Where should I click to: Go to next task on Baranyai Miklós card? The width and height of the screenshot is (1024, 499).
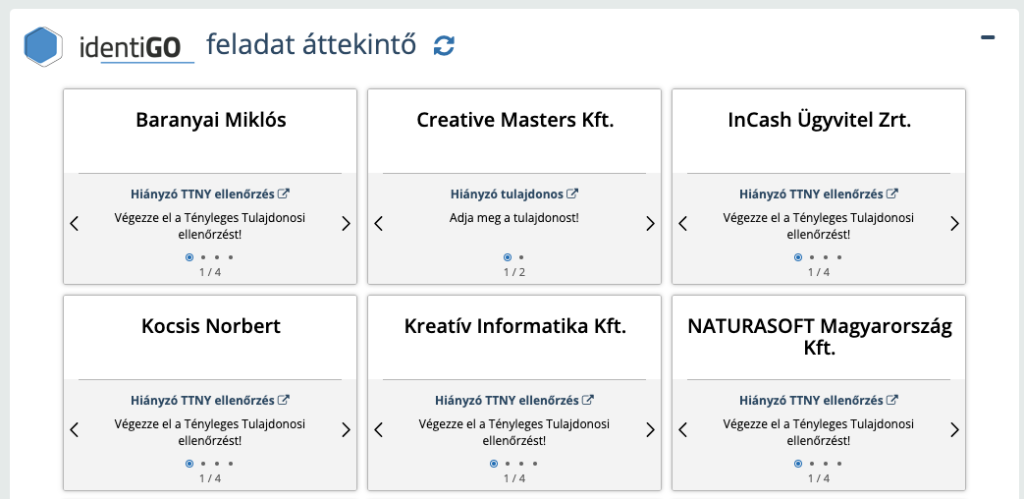click(x=346, y=224)
